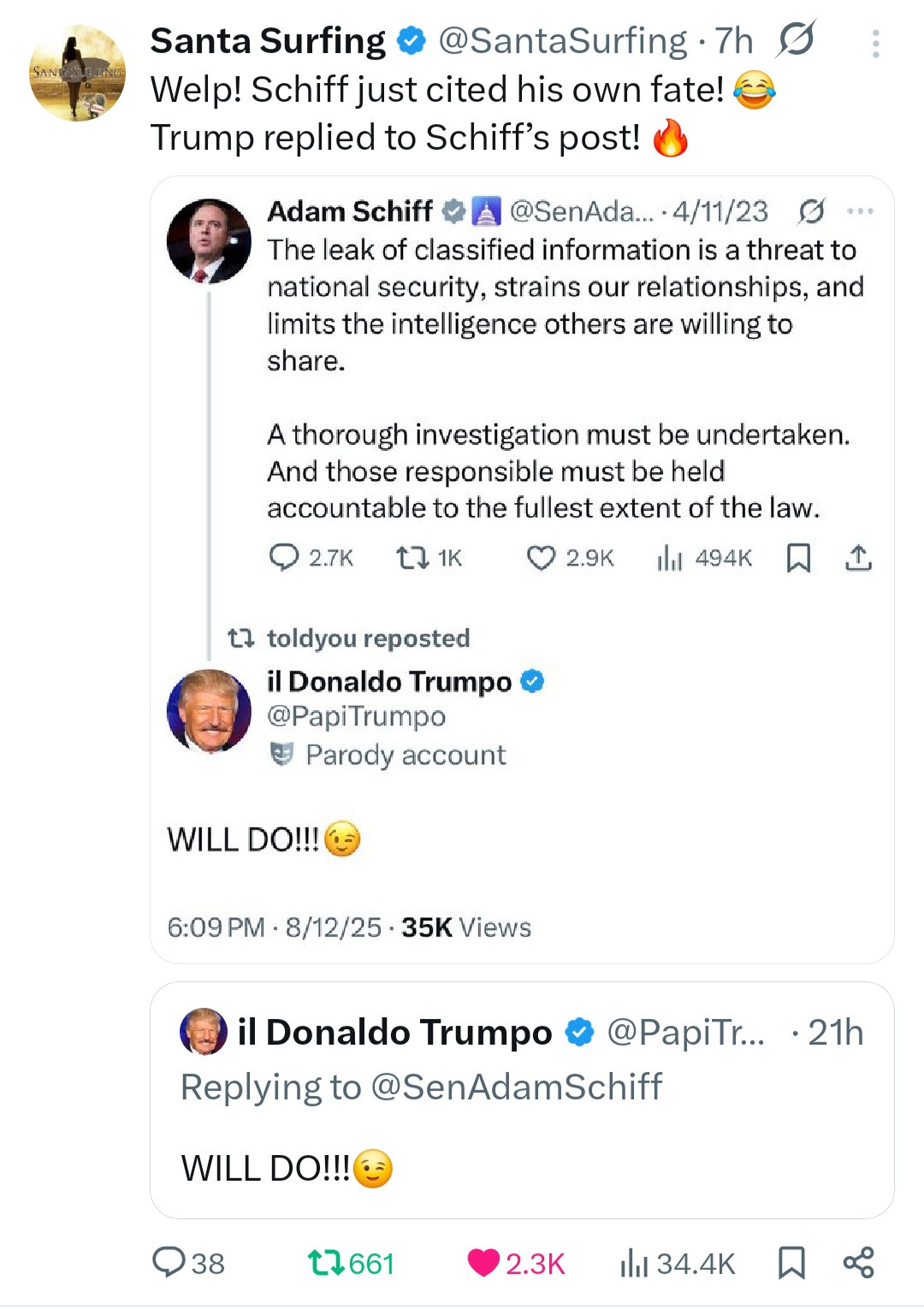Tap the share icon at bottom right
This screenshot has width=924, height=1309.
(x=858, y=1262)
